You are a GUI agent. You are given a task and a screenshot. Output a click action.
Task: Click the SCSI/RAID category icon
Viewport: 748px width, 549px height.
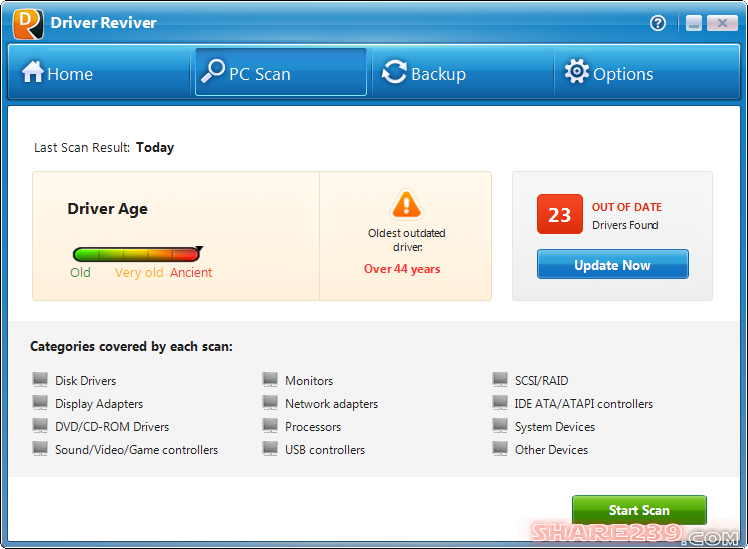click(x=500, y=380)
